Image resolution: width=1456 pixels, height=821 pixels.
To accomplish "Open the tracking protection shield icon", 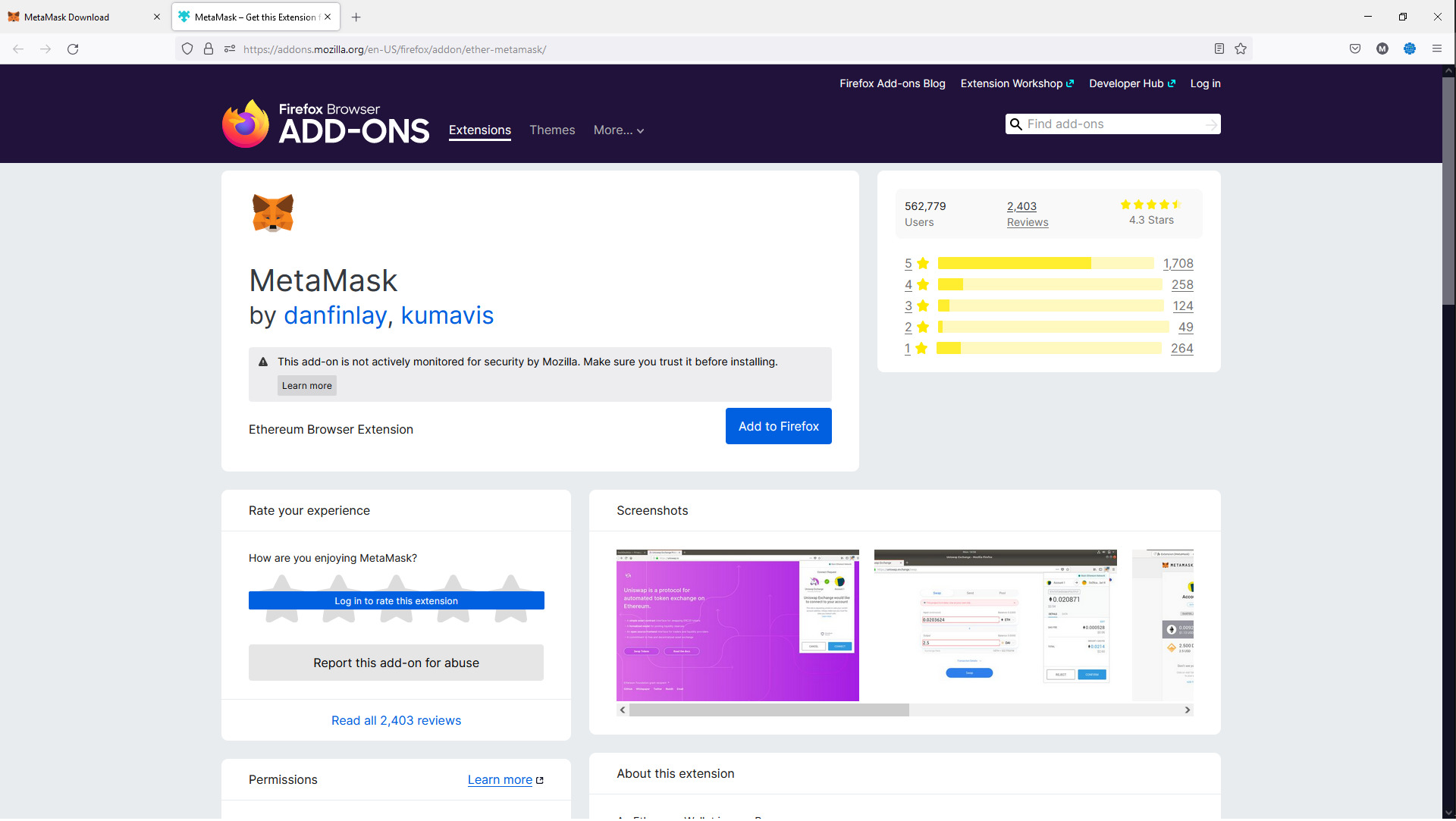I will [187, 49].
